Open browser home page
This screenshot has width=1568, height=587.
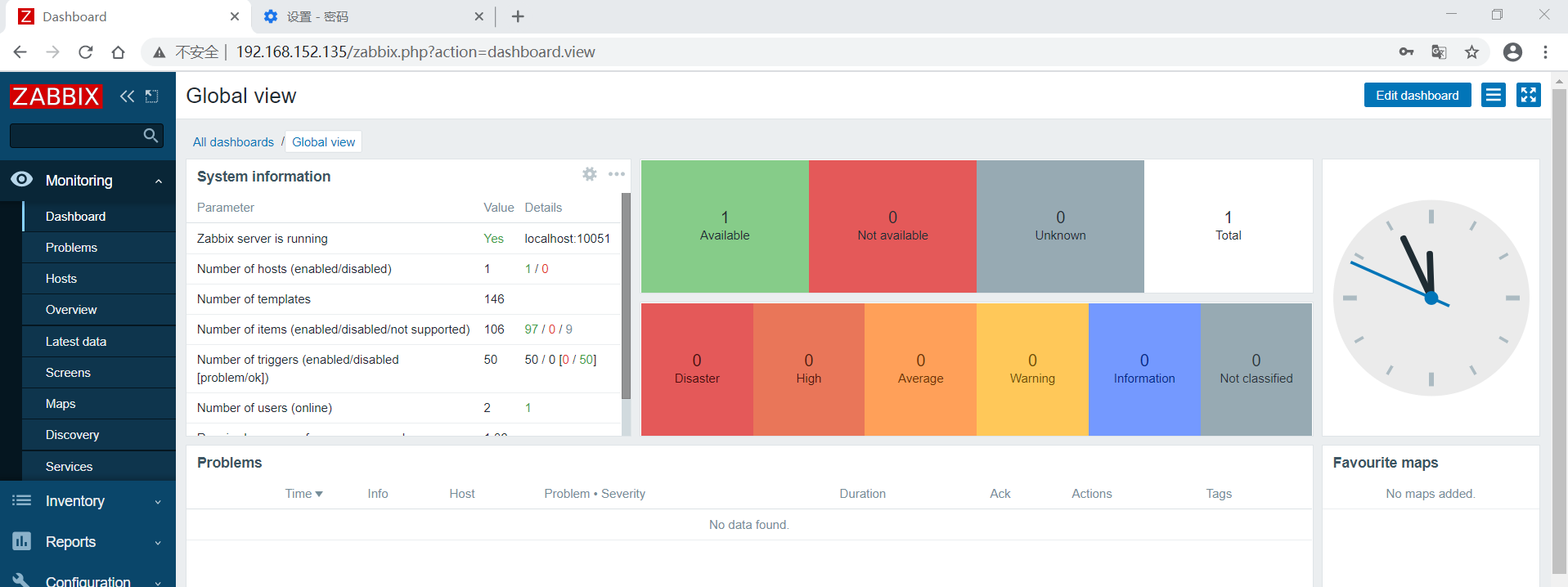click(118, 52)
